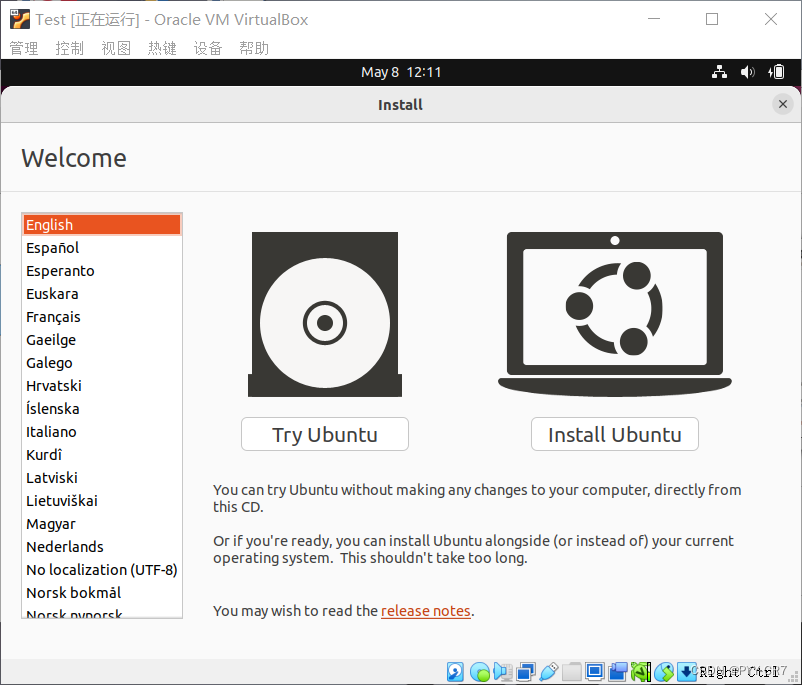Select Nederlands in the language list
Screen dimensions: 802x685
(x=102, y=547)
